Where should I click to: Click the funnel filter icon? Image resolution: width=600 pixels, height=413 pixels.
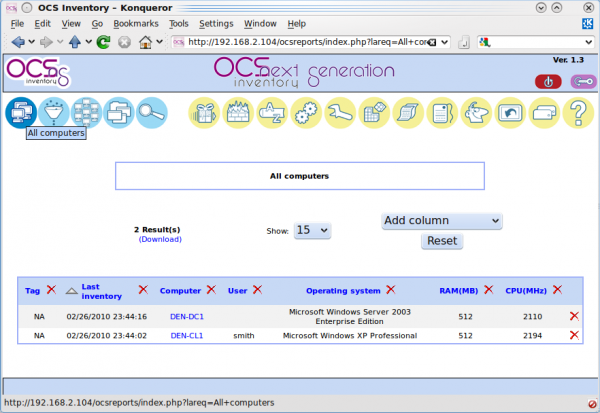point(54,113)
